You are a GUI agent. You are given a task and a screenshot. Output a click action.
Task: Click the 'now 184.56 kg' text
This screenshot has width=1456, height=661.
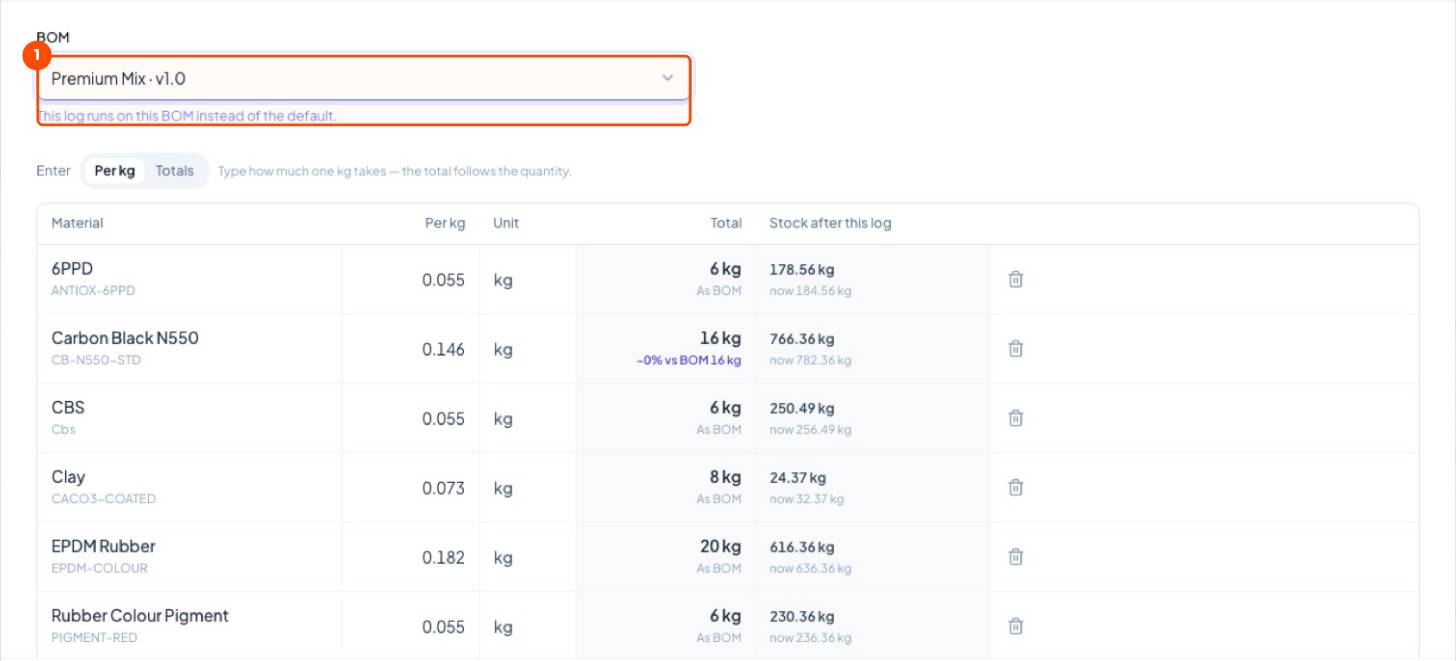(x=810, y=291)
